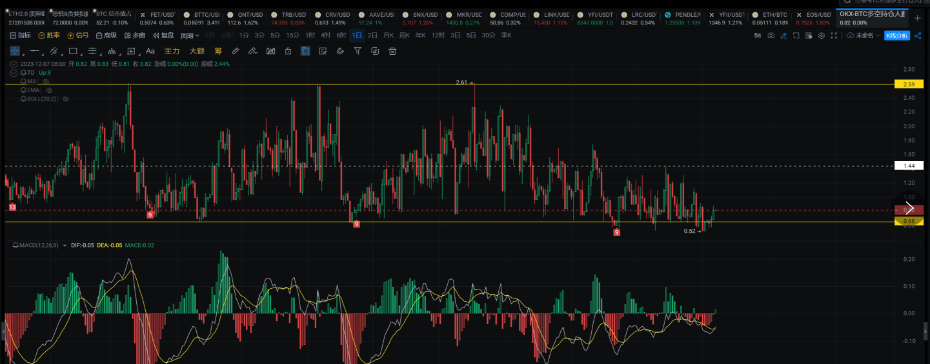The image size is (930, 364).
Task: Click the 2.59 yellow price line label
Action: (909, 85)
